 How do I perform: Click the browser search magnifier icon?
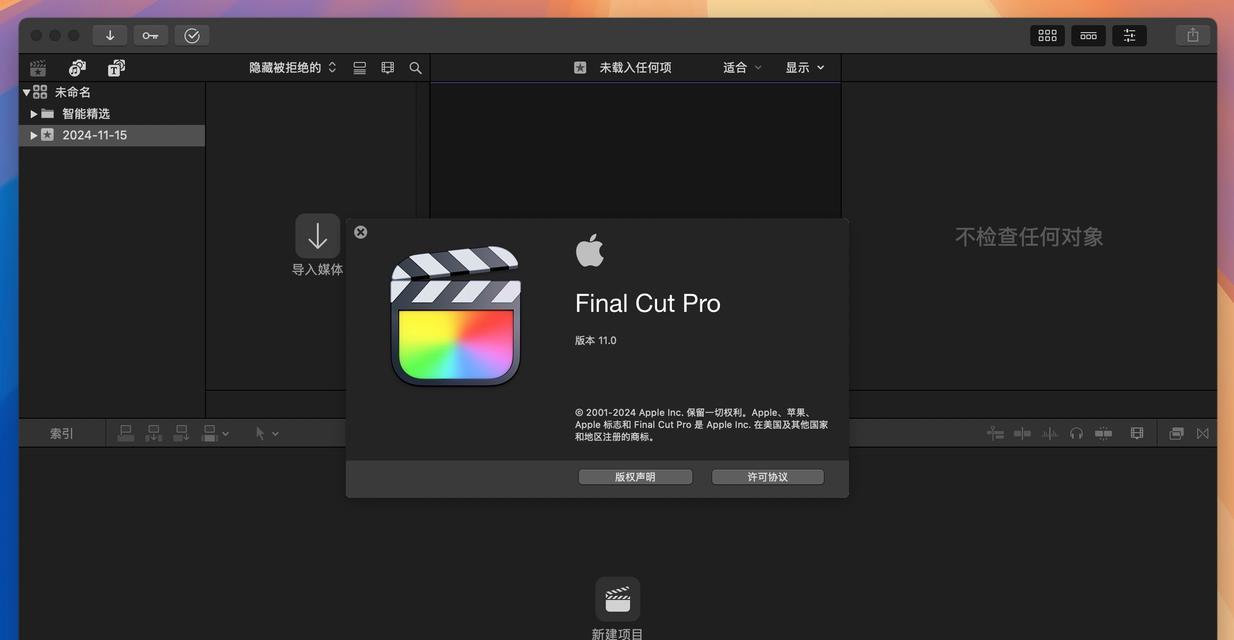(x=415, y=68)
